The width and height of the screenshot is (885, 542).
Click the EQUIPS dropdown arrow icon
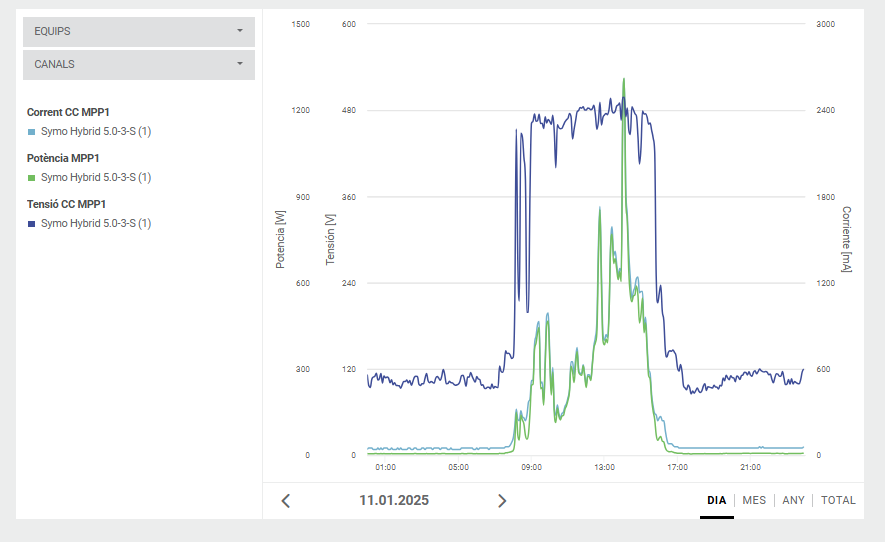point(240,31)
